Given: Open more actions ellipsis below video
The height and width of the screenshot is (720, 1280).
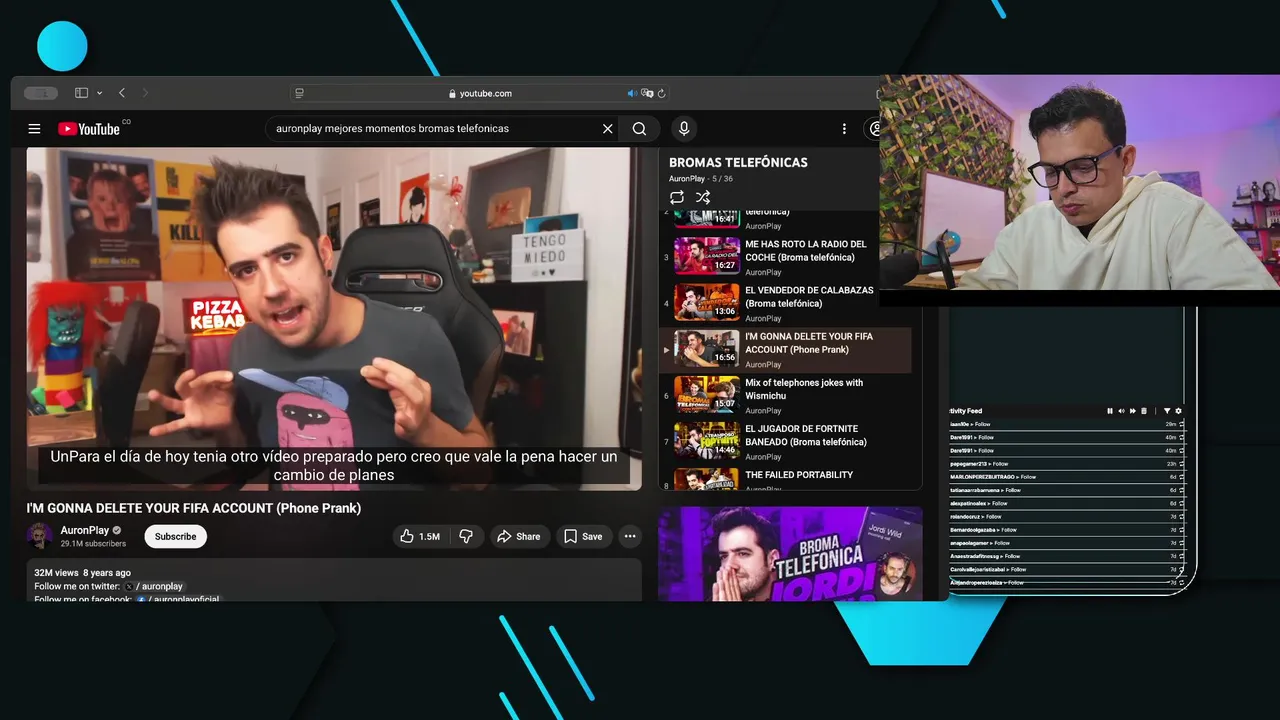Looking at the screenshot, I should coord(630,537).
